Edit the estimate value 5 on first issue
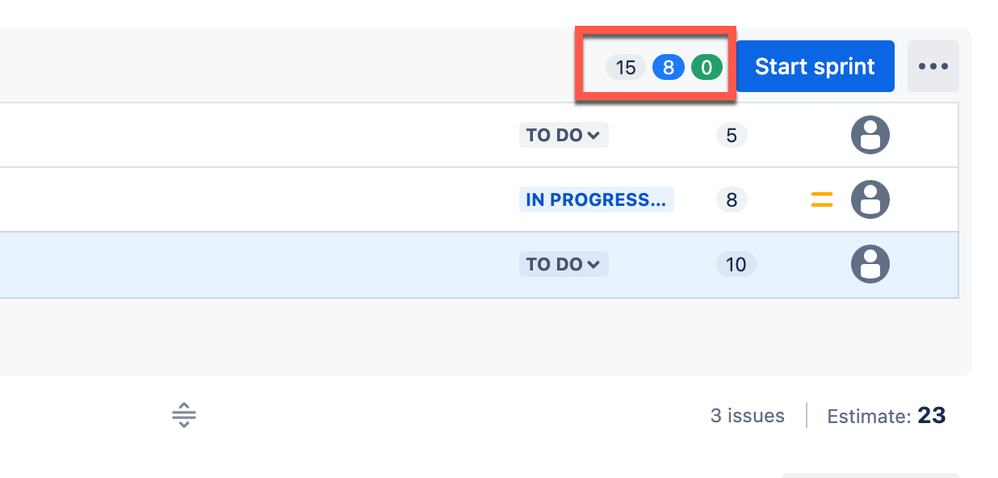This screenshot has height=478, width=998. click(731, 135)
